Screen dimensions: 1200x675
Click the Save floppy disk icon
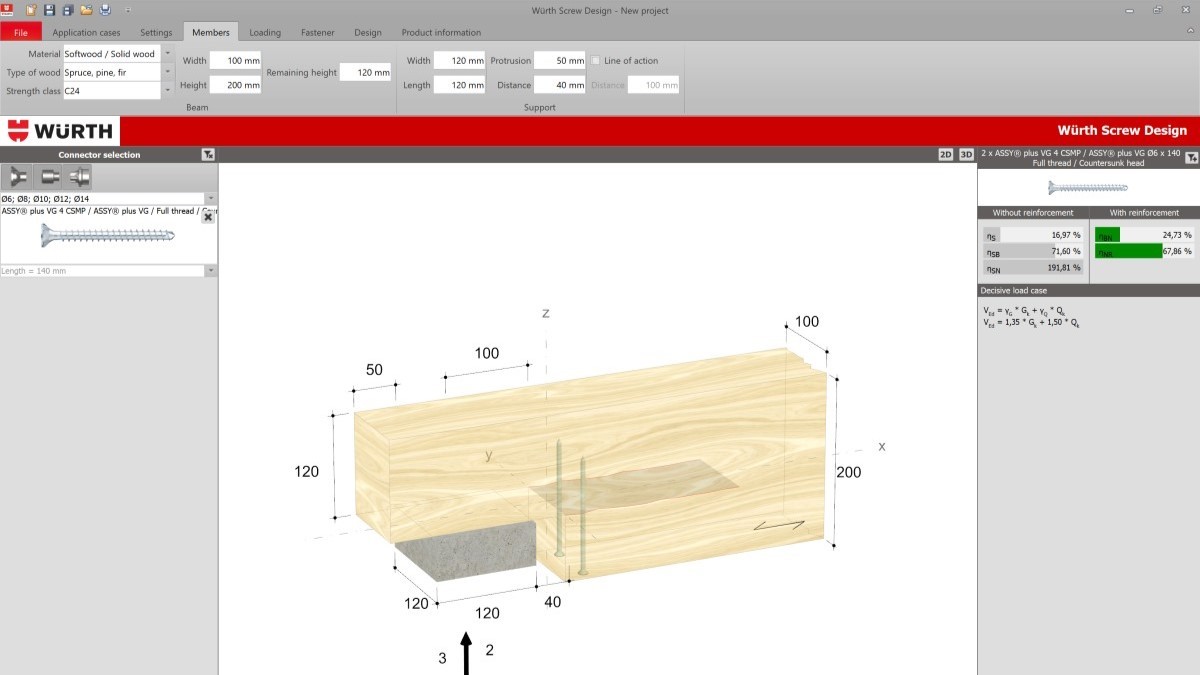[x=50, y=10]
